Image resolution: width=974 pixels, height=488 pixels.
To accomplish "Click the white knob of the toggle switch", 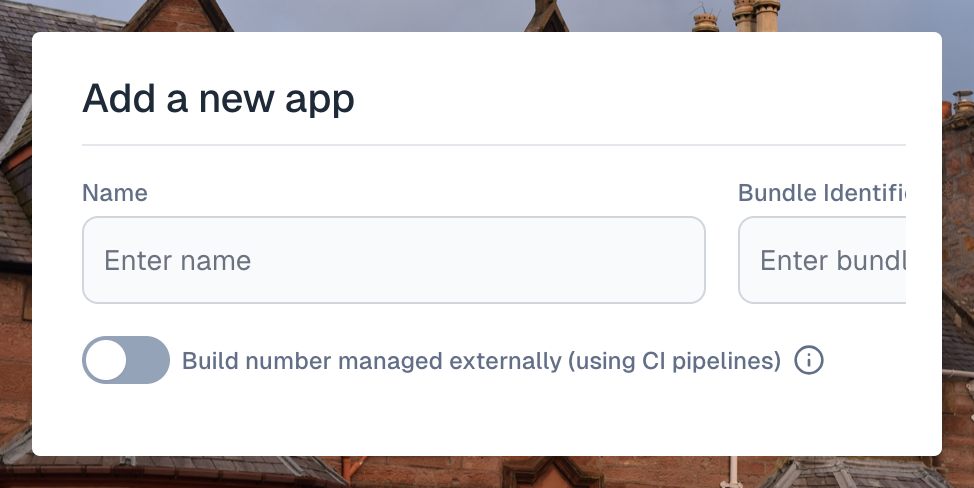I will (106, 360).
